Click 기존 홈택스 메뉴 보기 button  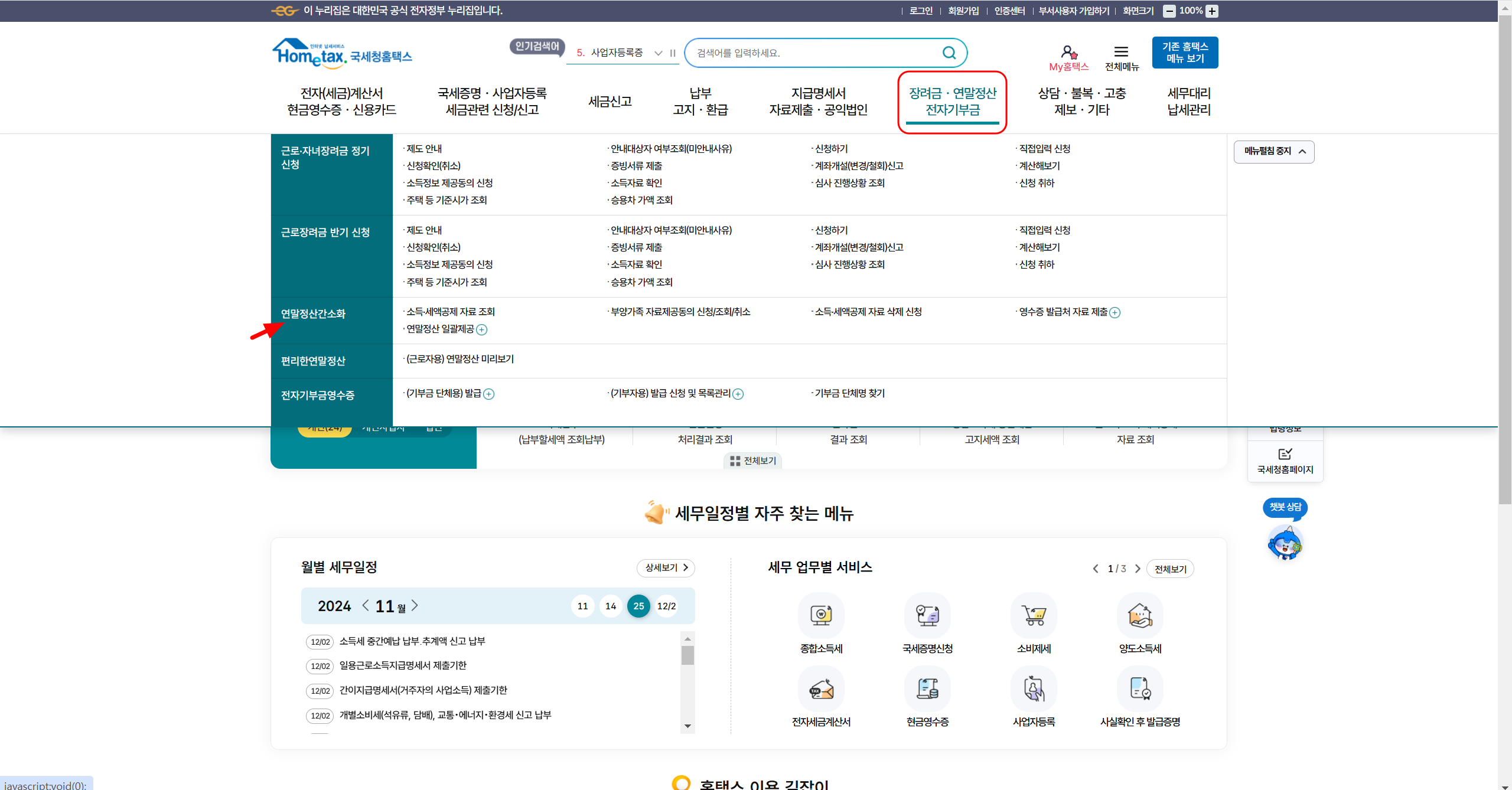1185,53
